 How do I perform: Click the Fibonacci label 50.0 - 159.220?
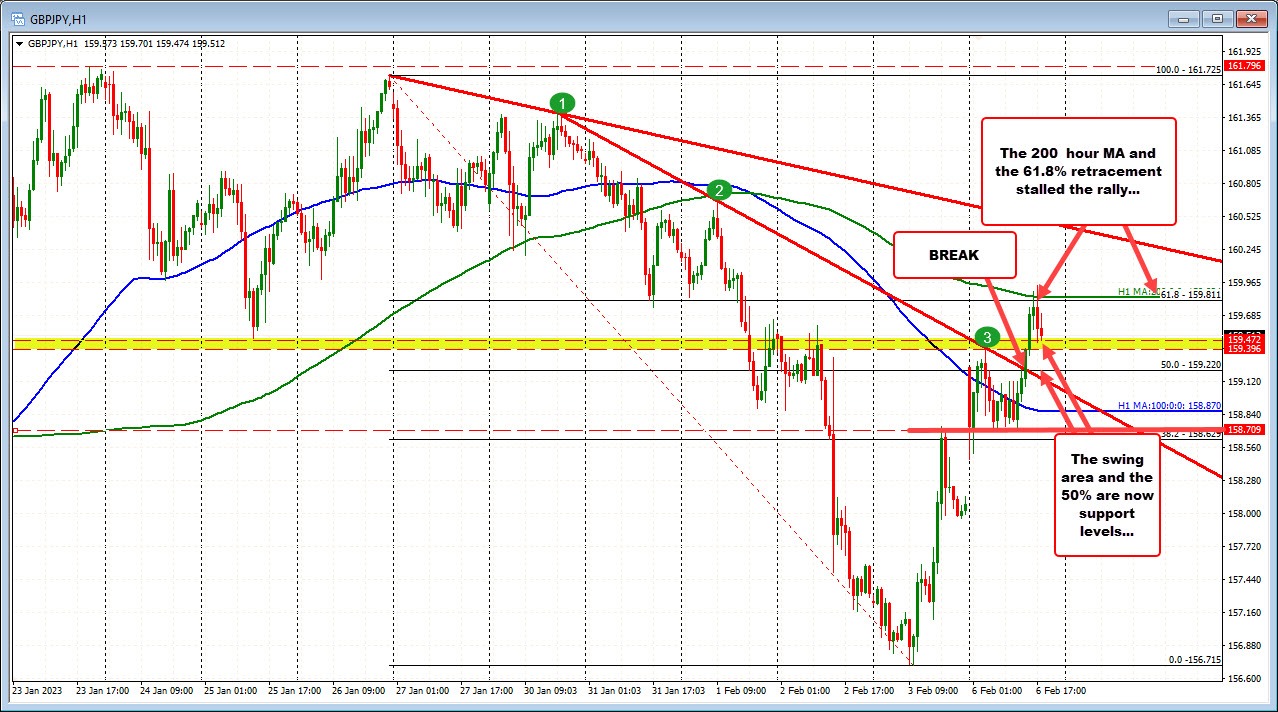point(1191,365)
